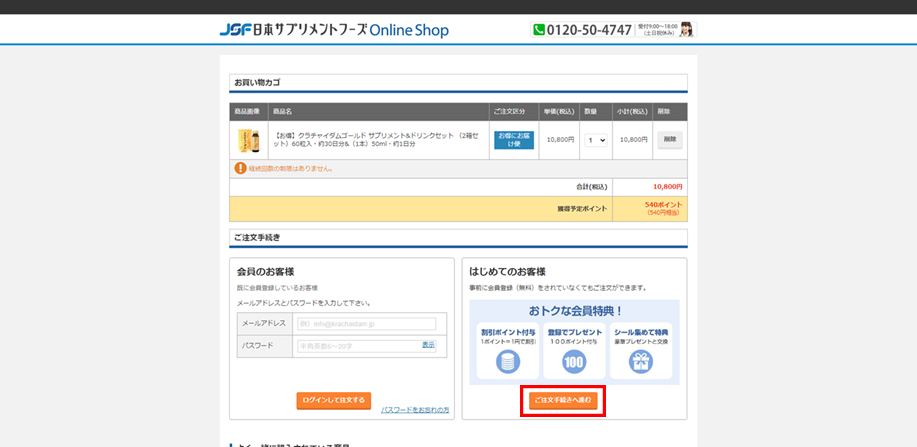Open the パスワードをお忘れの方 forgot password link
This screenshot has width=917, height=447.
pos(415,410)
